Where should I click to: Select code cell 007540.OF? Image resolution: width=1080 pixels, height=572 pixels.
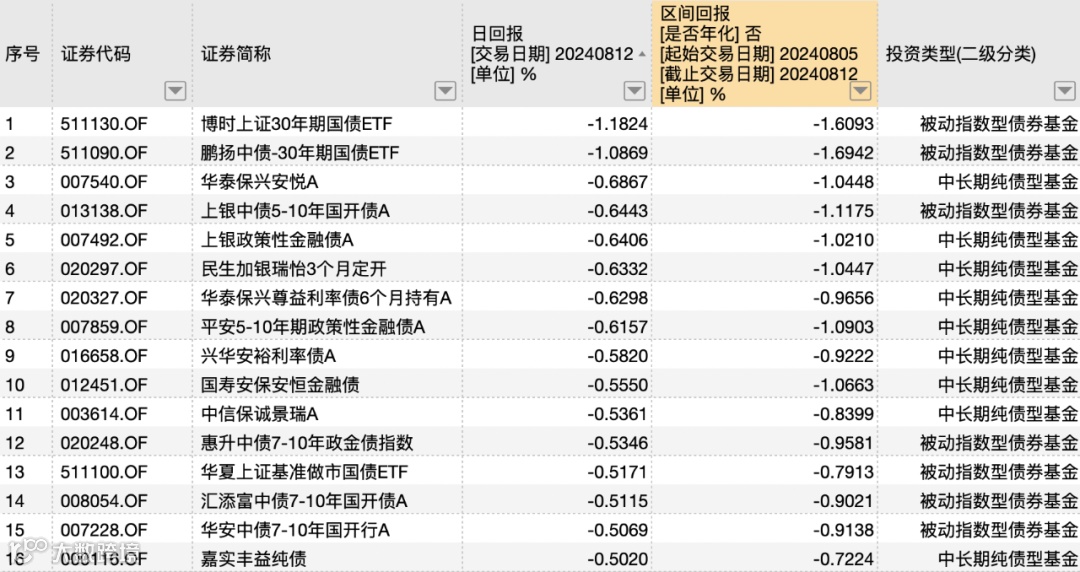[x=104, y=182]
